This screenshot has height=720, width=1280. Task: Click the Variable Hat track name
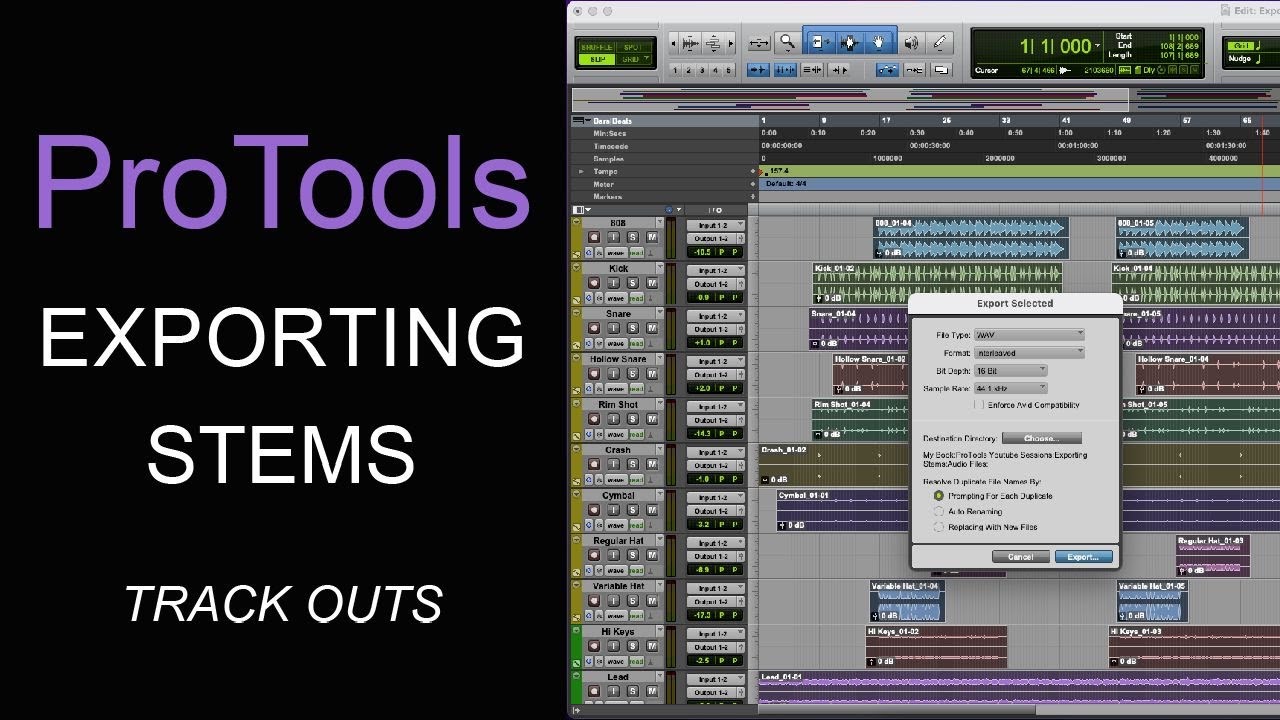(x=618, y=586)
